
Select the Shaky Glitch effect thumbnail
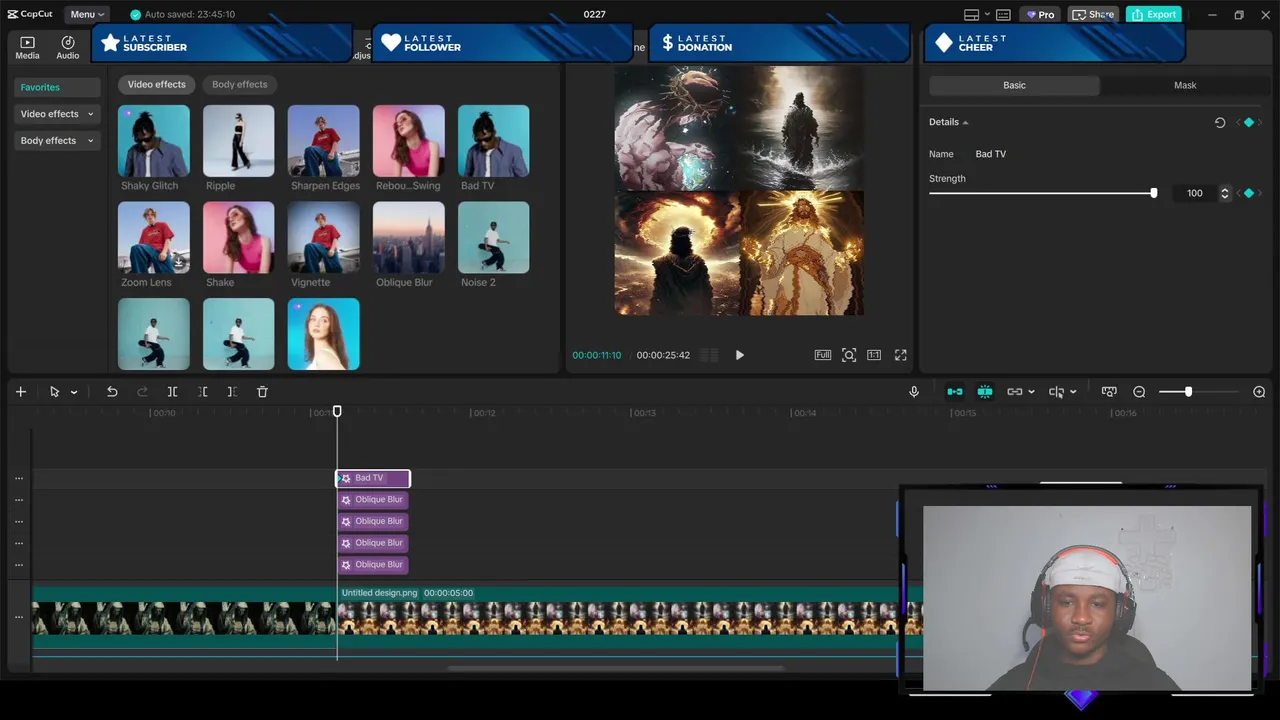pyautogui.click(x=153, y=141)
